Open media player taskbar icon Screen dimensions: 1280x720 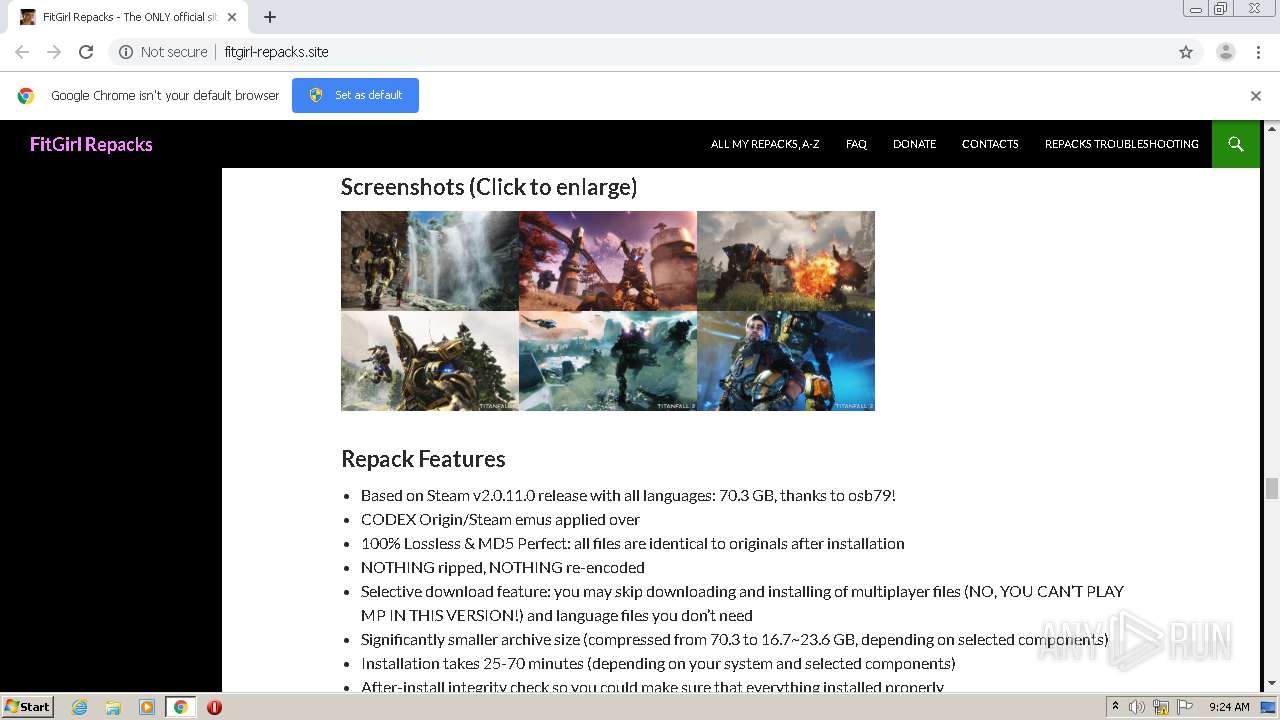(x=146, y=707)
